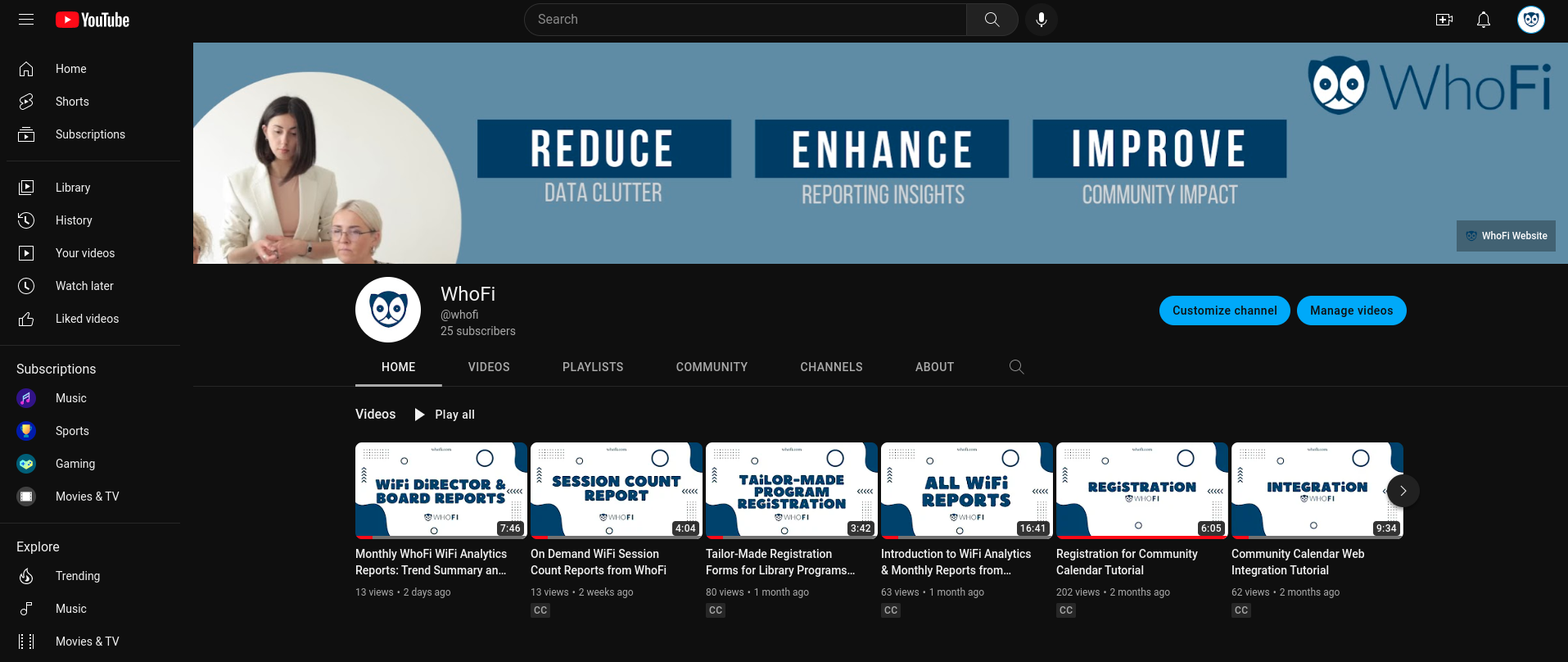
Task: Activate voice search microphone
Action: coord(1041,20)
